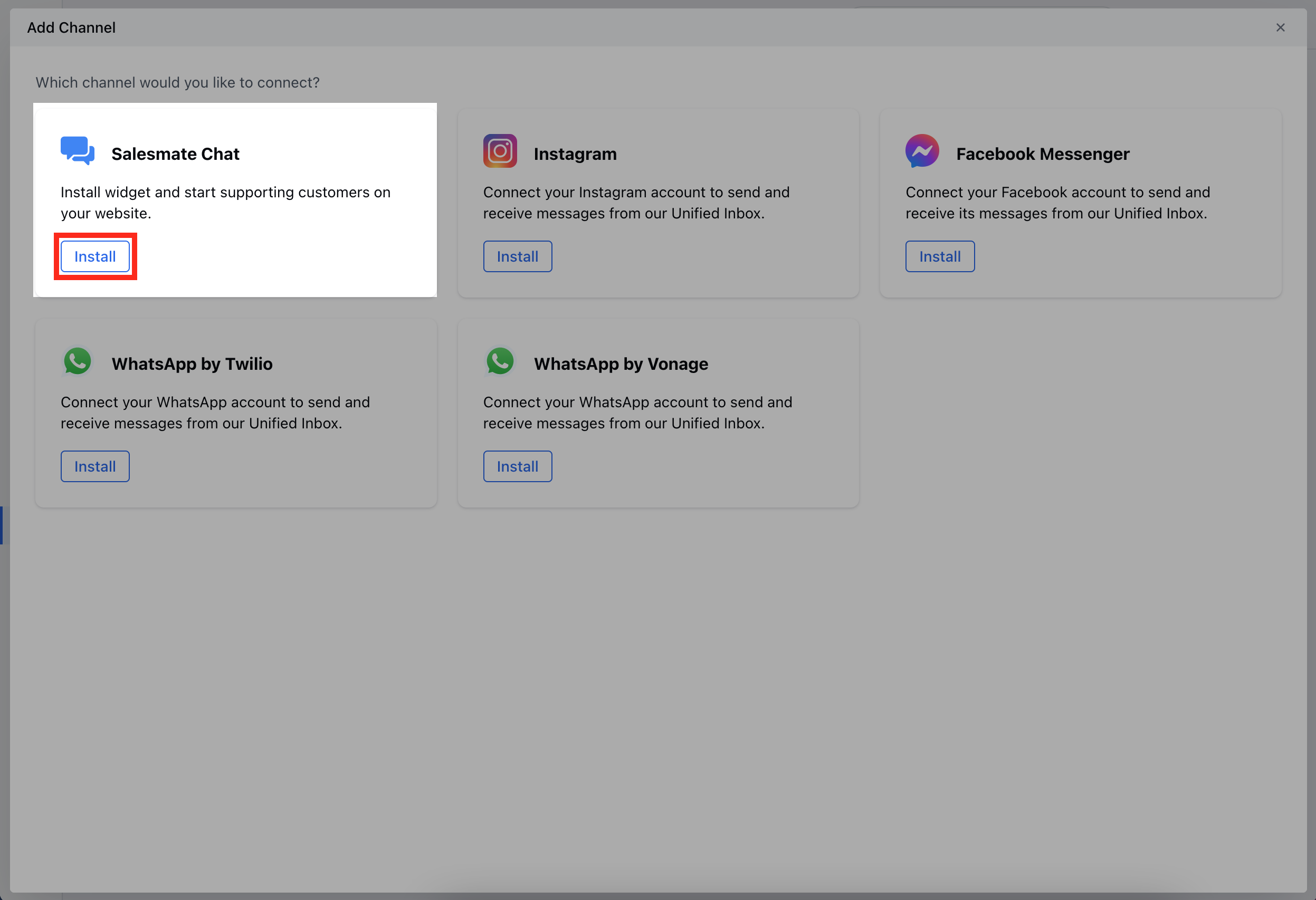Click the WhatsApp by Vonage title
The image size is (1316, 900).
pyautogui.click(x=621, y=364)
